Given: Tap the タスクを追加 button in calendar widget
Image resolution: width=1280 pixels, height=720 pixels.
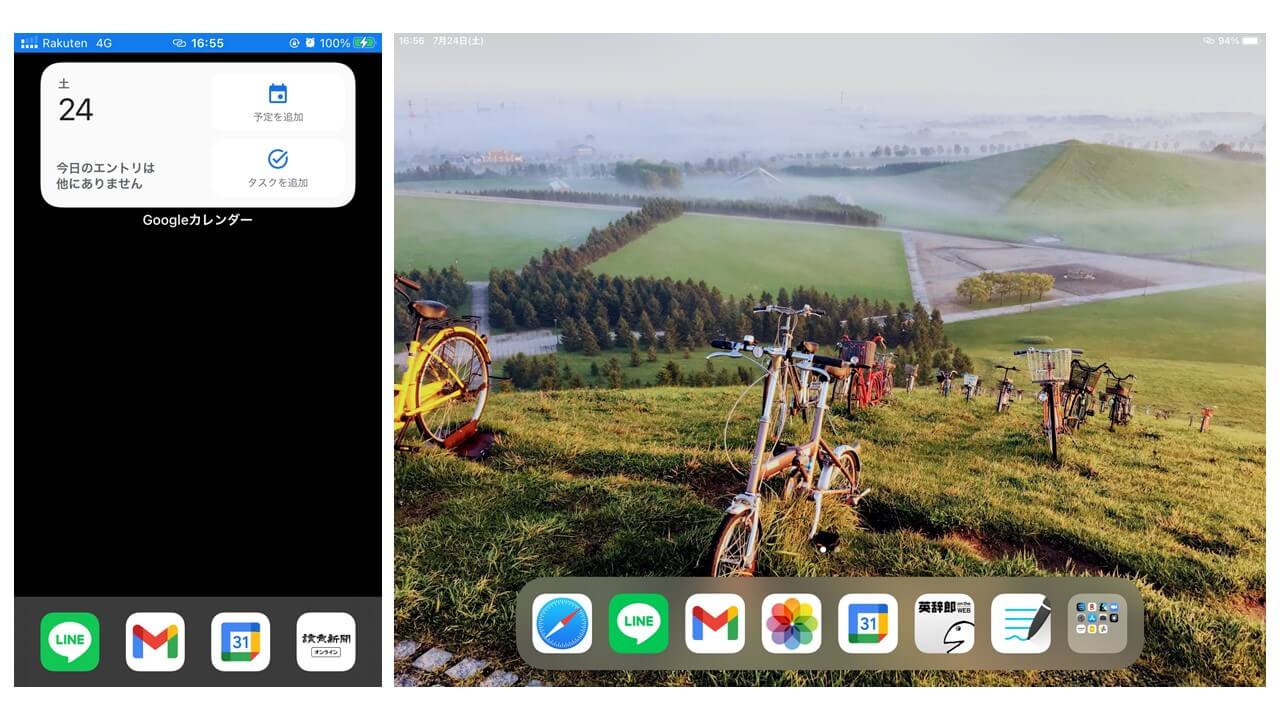Looking at the screenshot, I should point(278,168).
